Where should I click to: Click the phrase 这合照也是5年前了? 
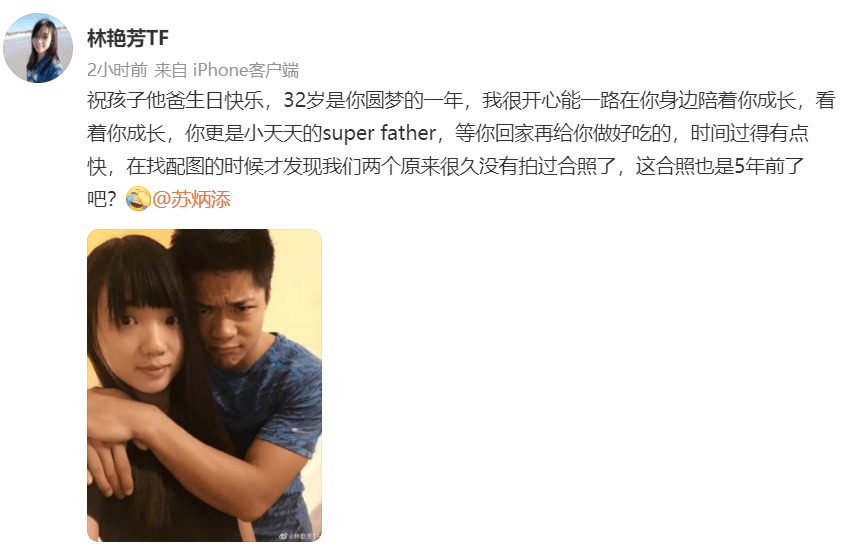pyautogui.click(x=720, y=166)
